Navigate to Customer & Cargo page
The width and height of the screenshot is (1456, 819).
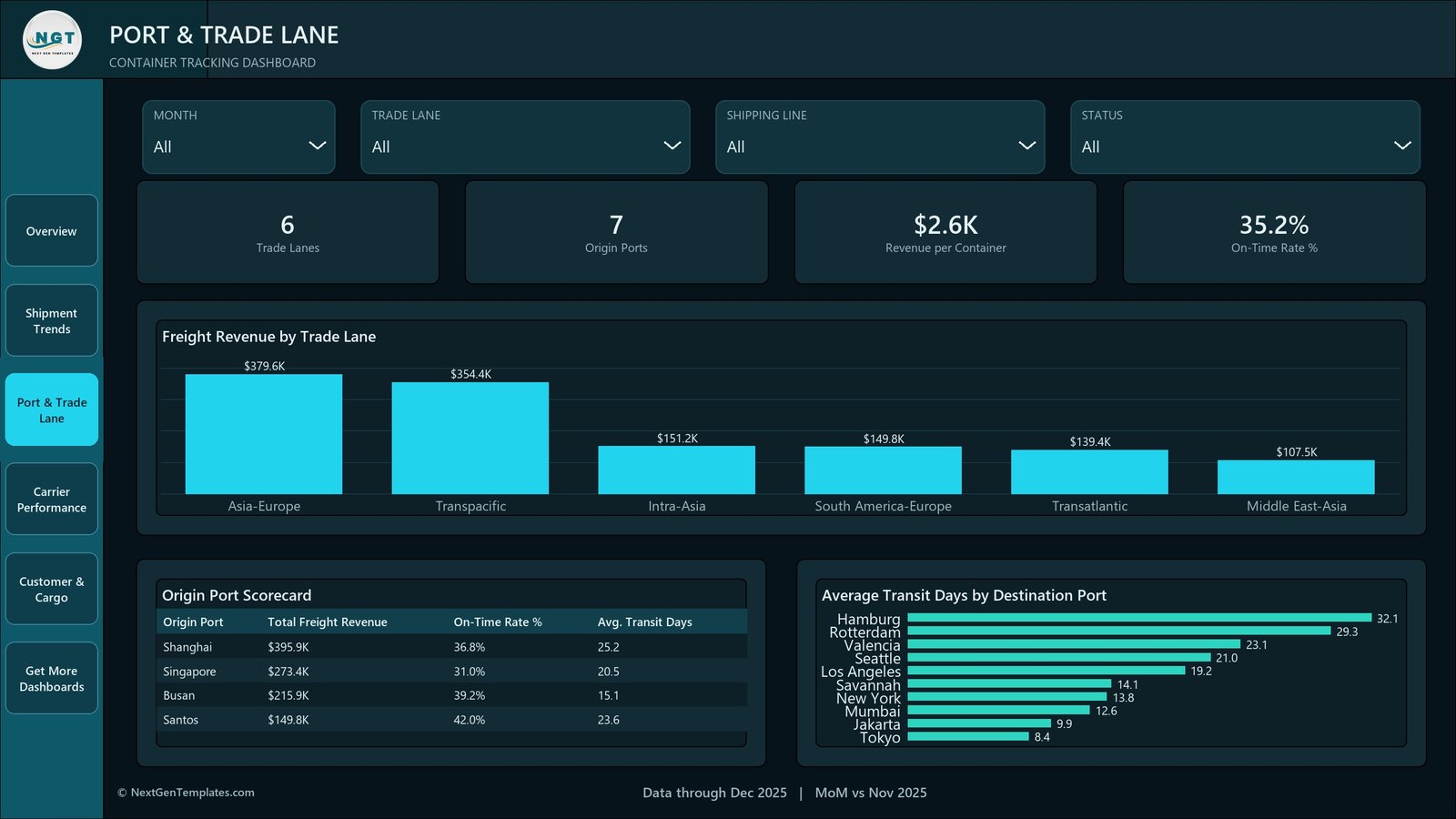tap(52, 589)
